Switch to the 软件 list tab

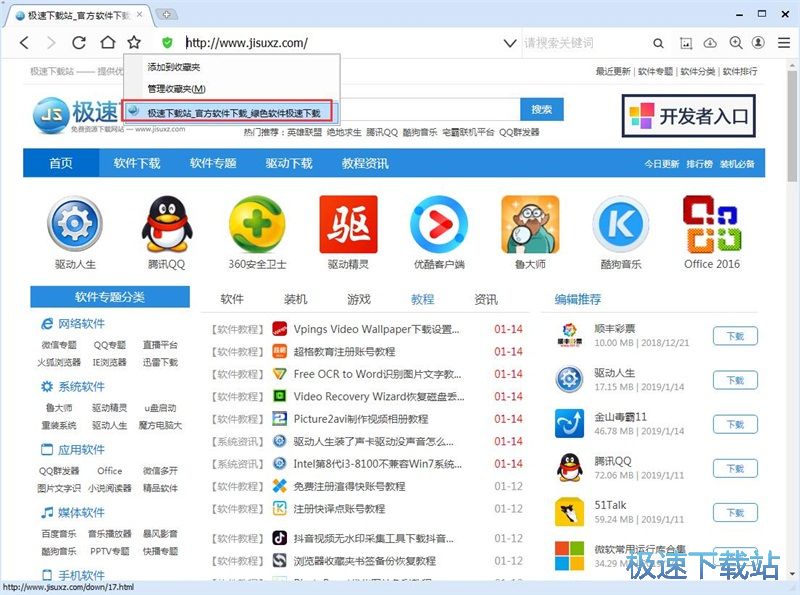tap(232, 299)
